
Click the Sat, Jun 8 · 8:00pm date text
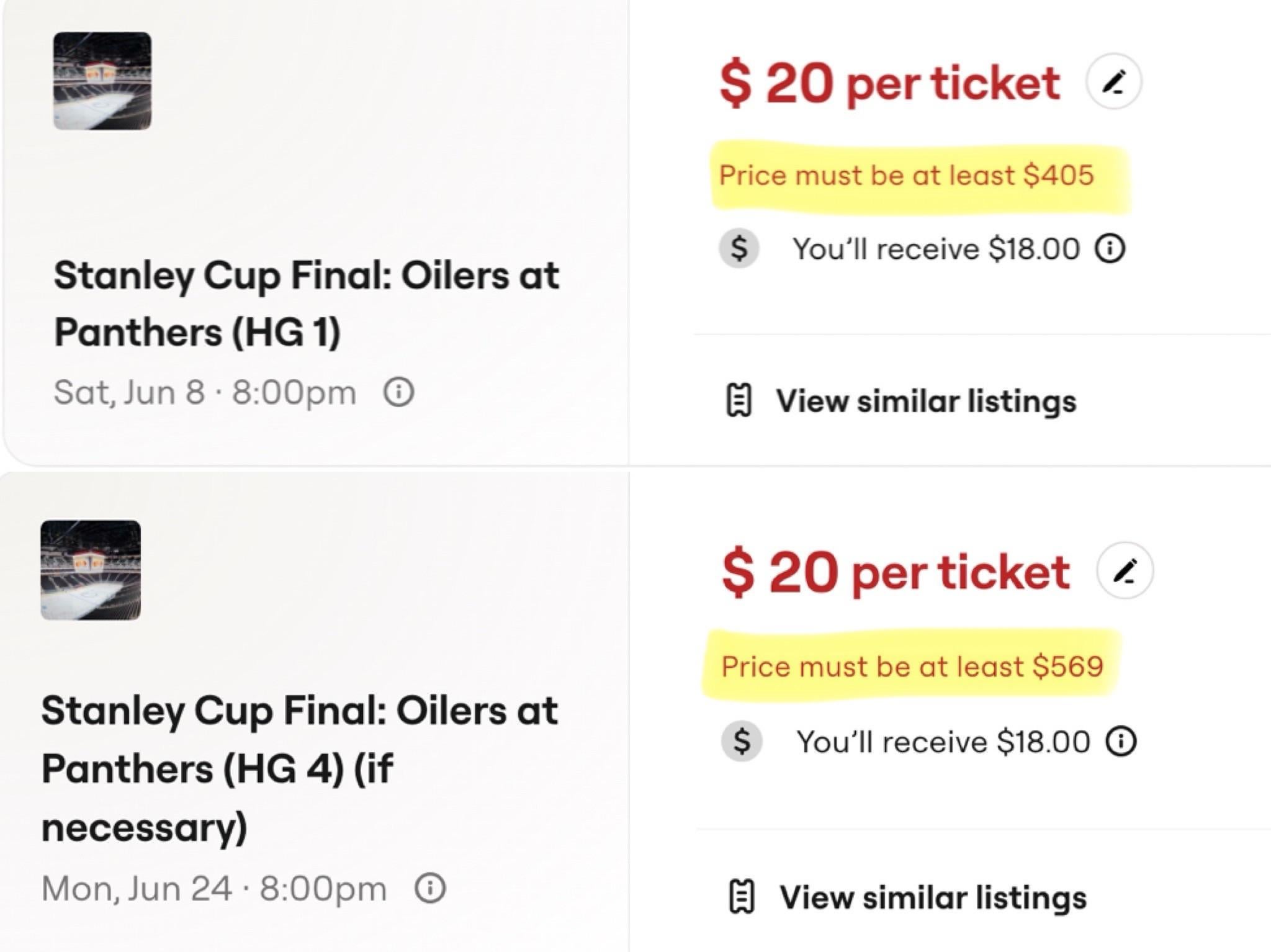205,392
